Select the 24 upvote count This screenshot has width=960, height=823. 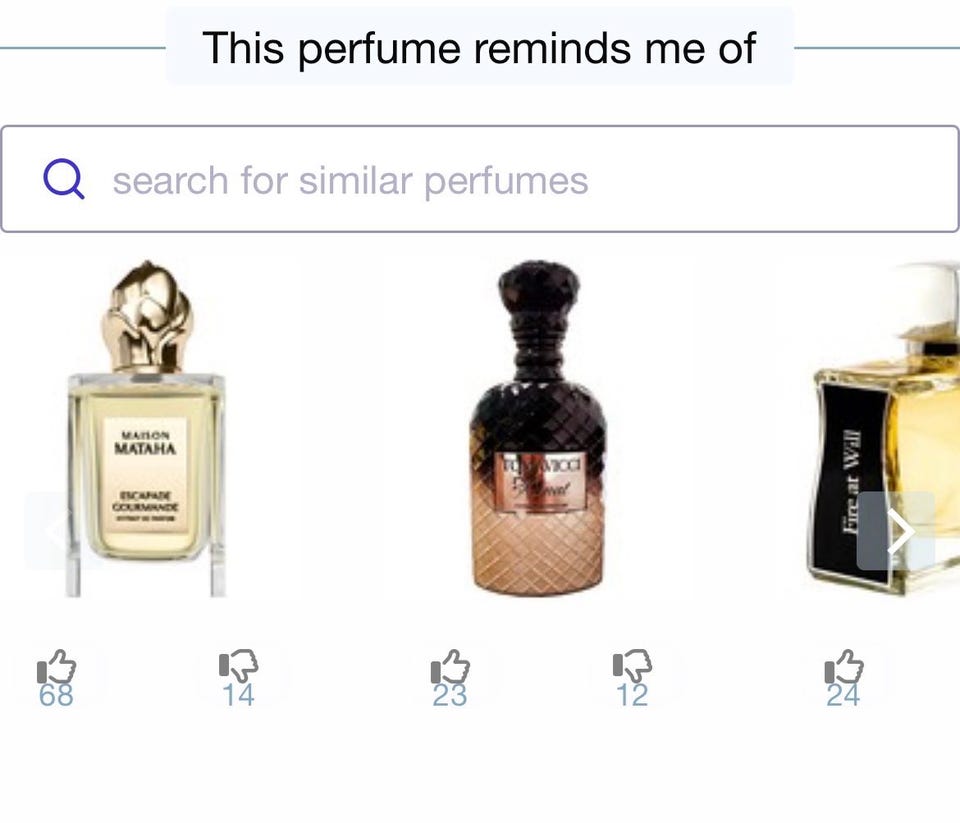point(844,696)
